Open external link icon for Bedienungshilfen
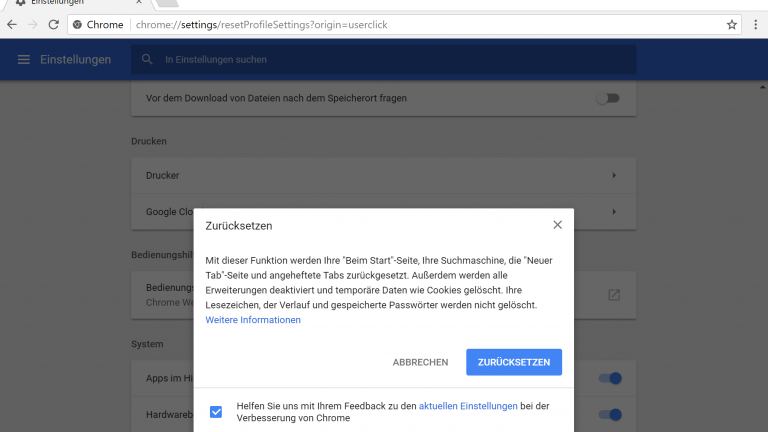768x432 pixels. pyautogui.click(x=614, y=295)
